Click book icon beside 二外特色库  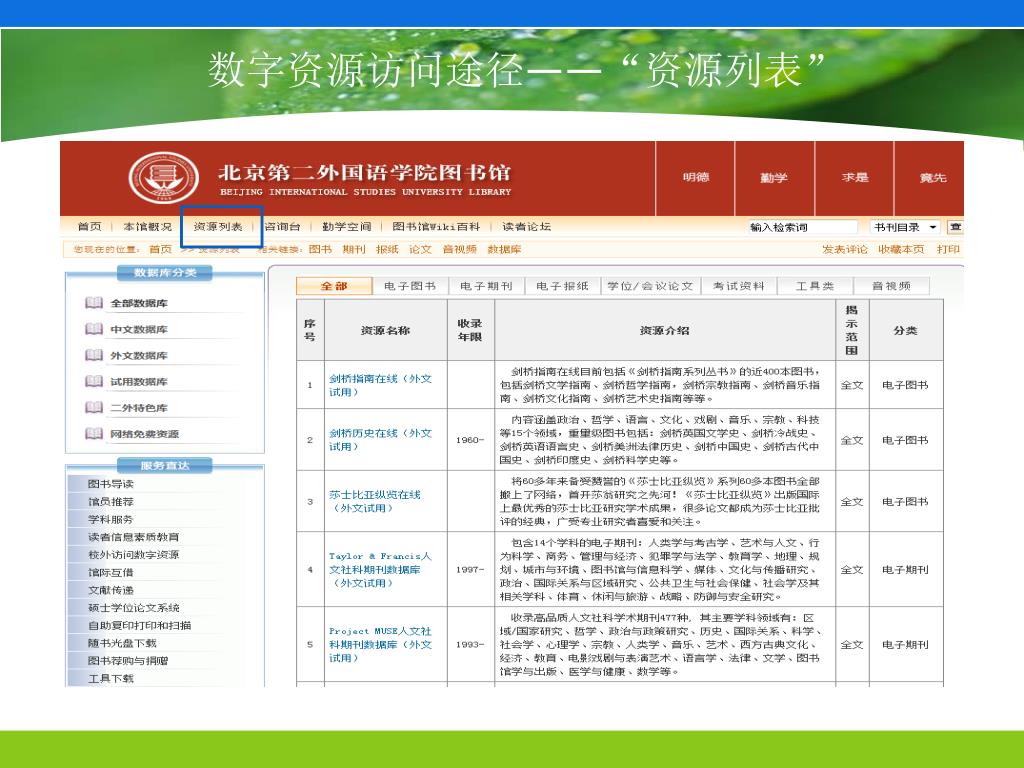click(x=94, y=408)
